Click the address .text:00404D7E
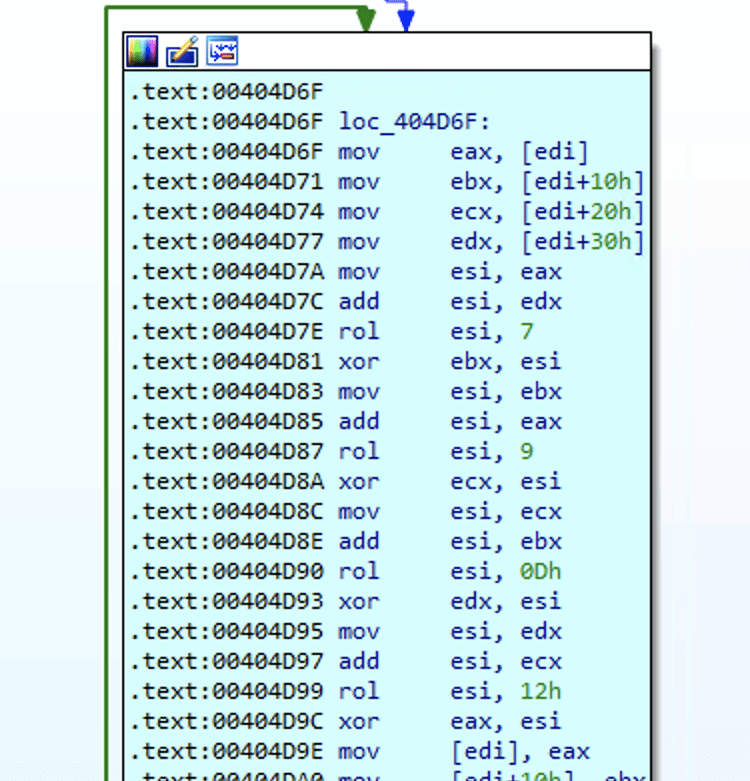750x781 pixels. [226, 332]
